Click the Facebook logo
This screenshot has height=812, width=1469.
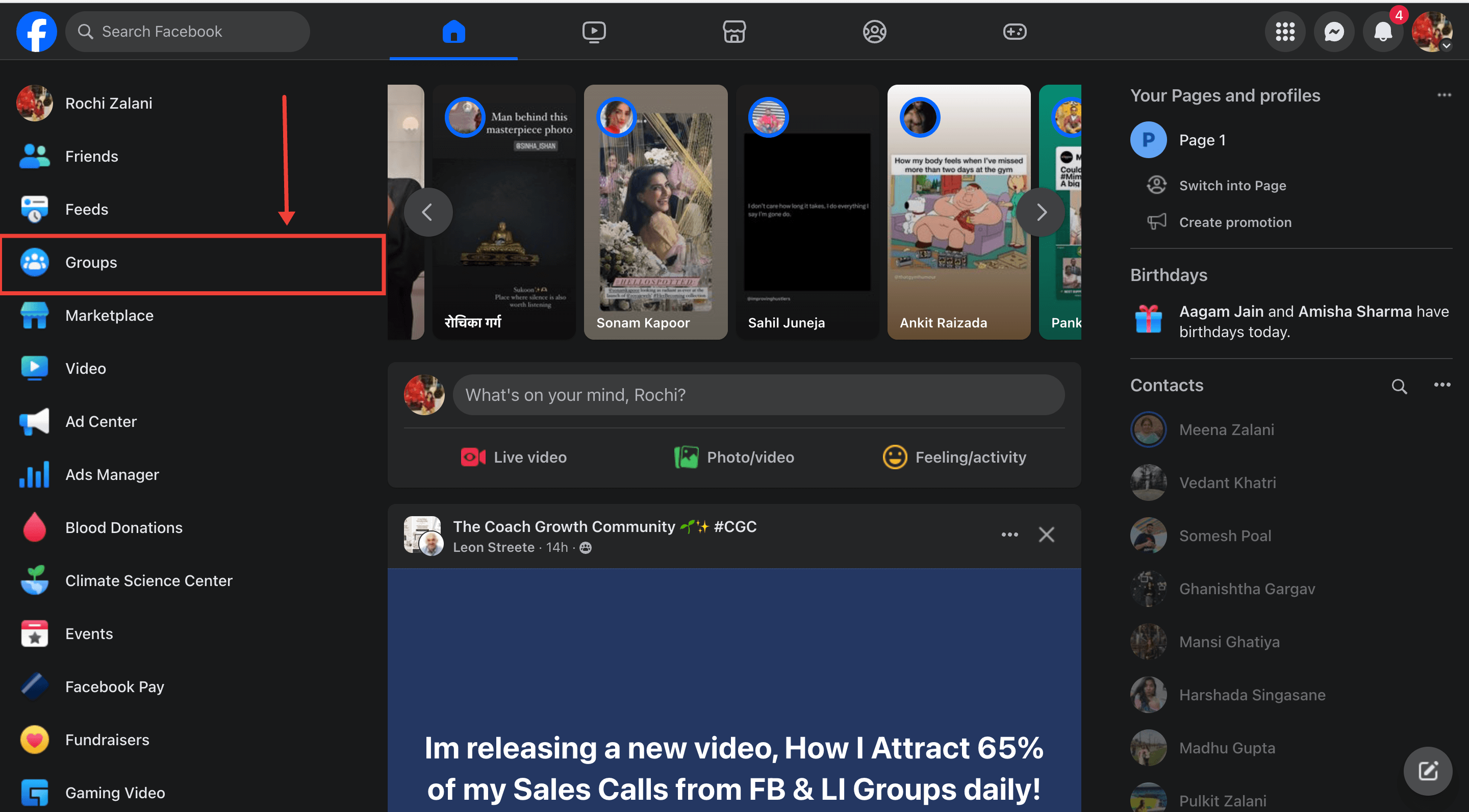tap(37, 31)
